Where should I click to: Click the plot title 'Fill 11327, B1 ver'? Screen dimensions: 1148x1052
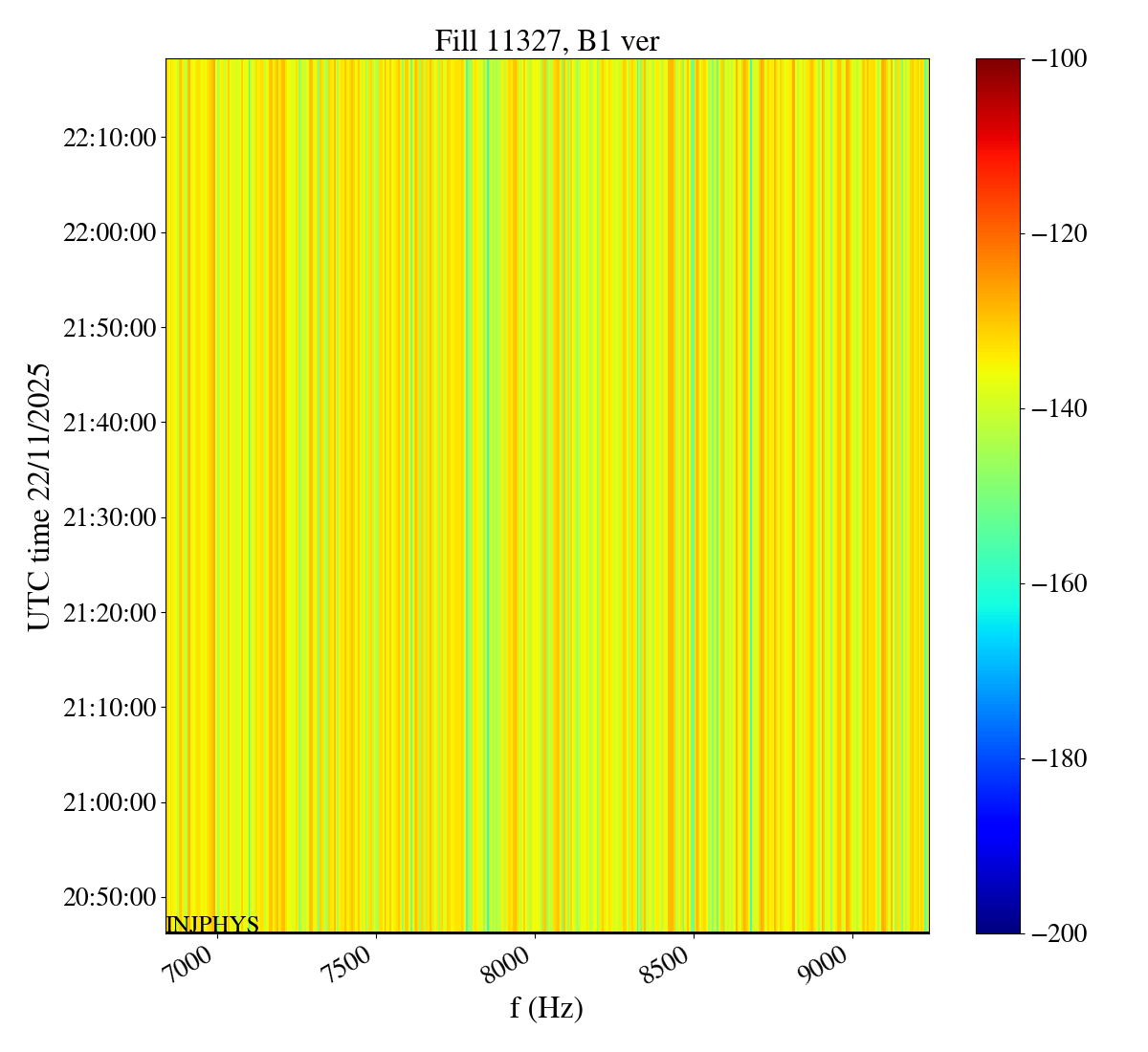click(546, 41)
